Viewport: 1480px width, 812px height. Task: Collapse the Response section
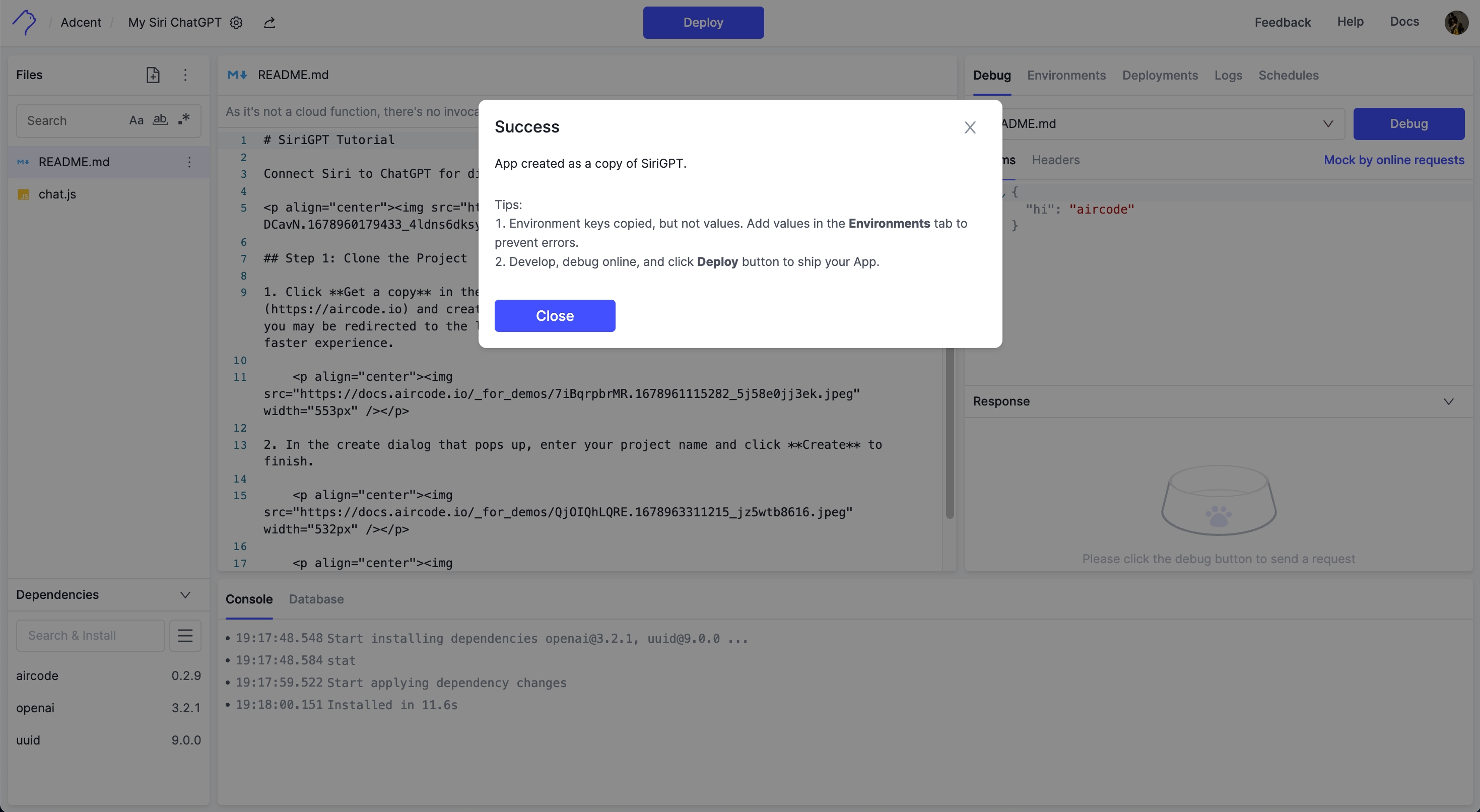tap(1448, 401)
